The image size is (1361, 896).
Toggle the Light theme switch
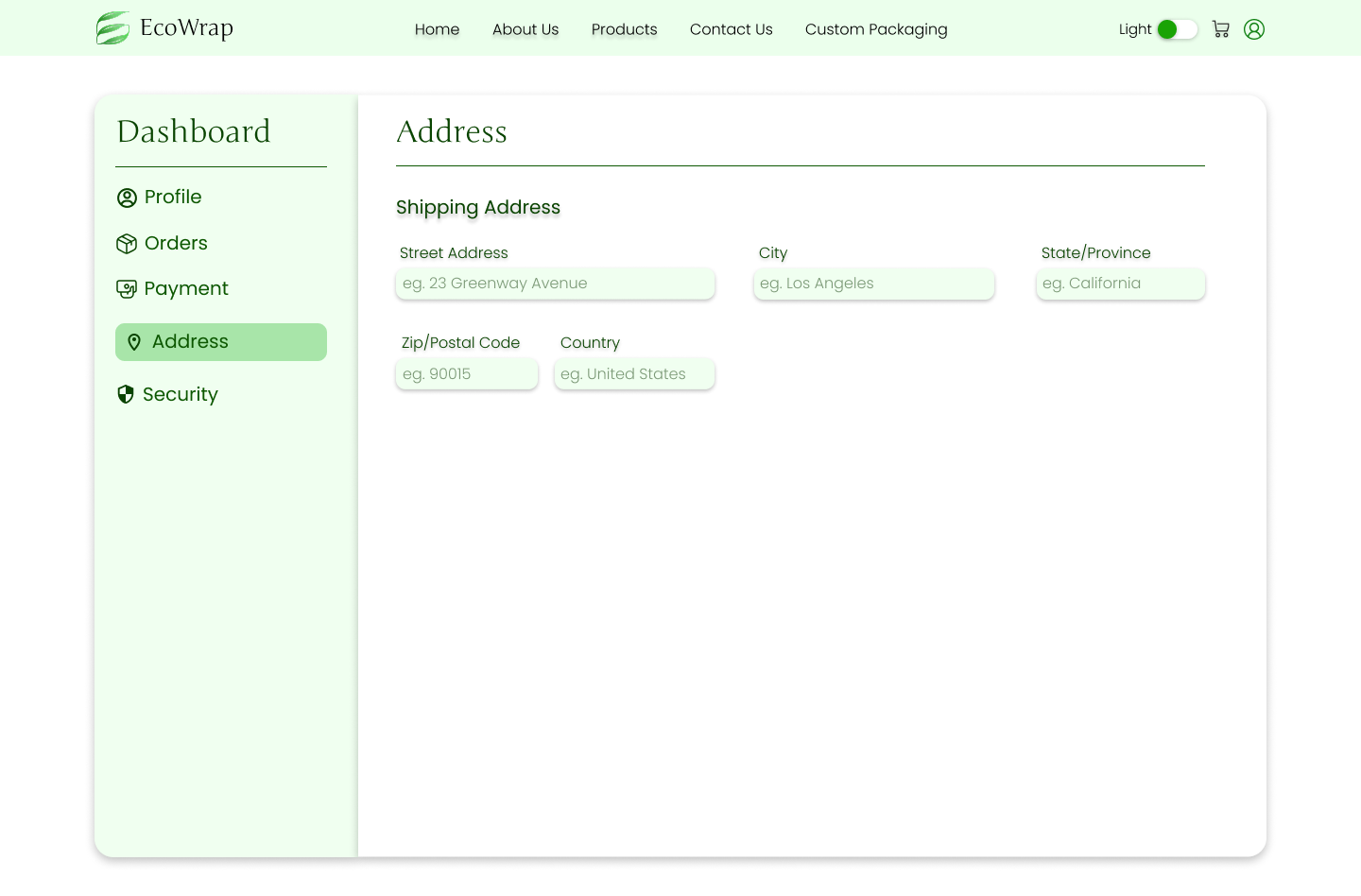(1177, 29)
